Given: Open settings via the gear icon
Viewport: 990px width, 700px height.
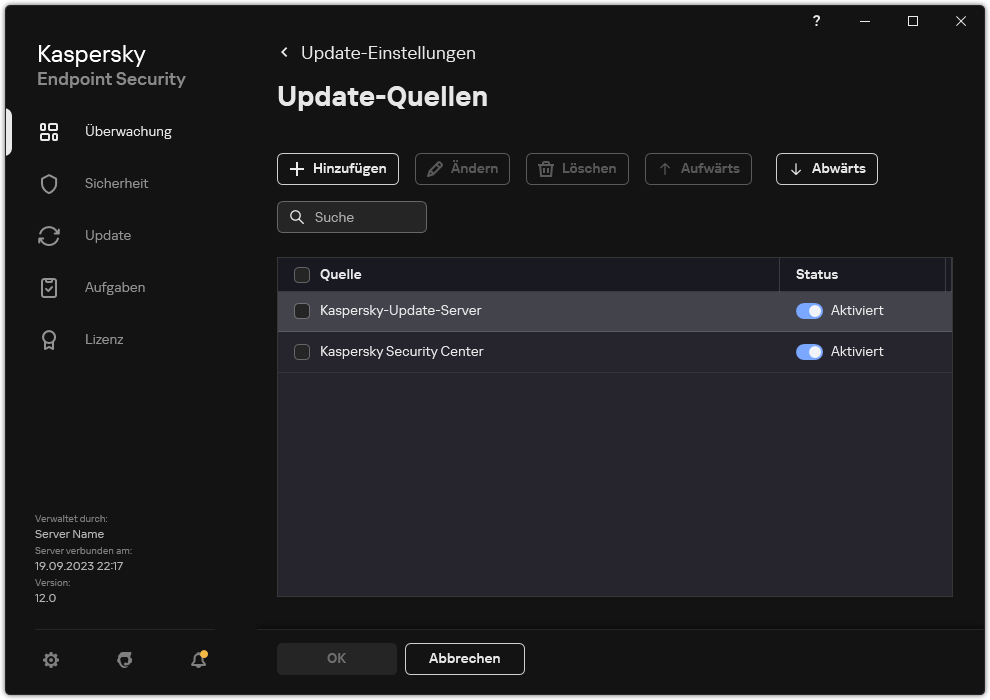Looking at the screenshot, I should point(51,660).
